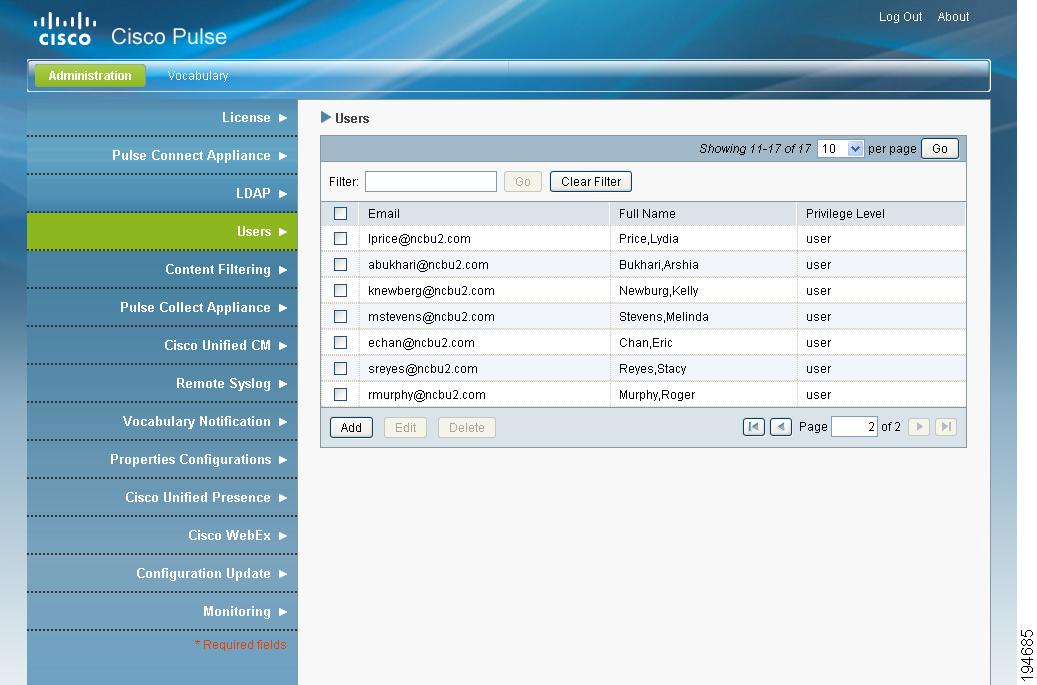Expand the LDAP sidebar section
Viewport: 1037px width, 685px height.
tap(284, 193)
